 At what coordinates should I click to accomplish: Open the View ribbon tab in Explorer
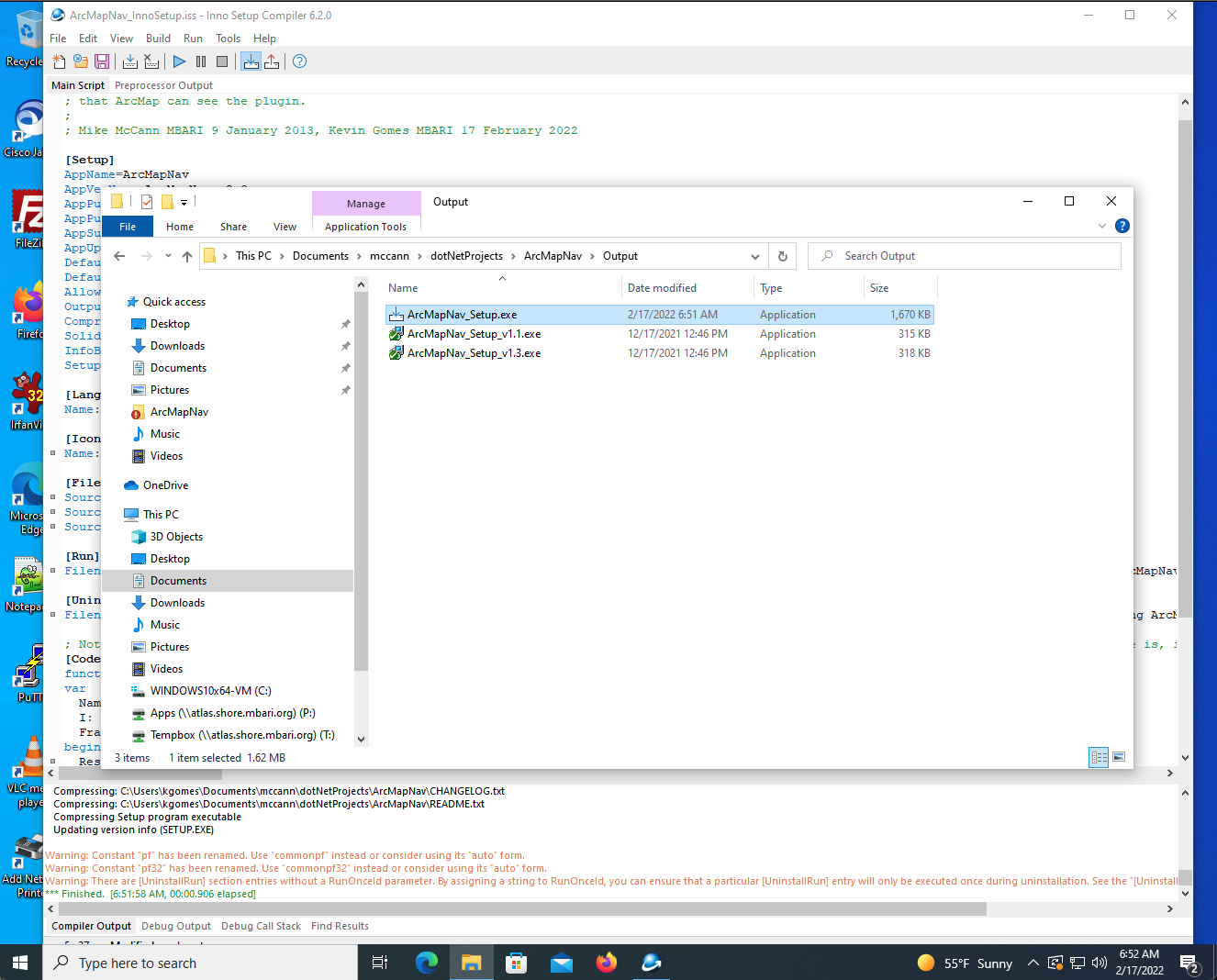coord(285,227)
